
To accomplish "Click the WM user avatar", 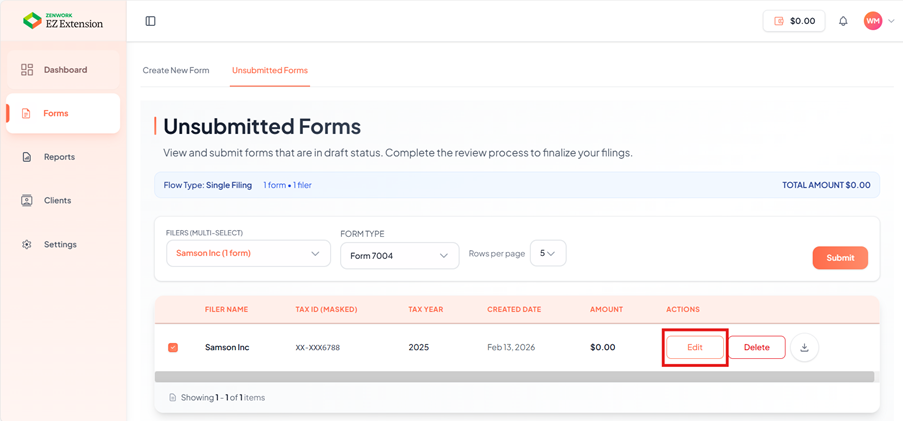I will pyautogui.click(x=872, y=21).
